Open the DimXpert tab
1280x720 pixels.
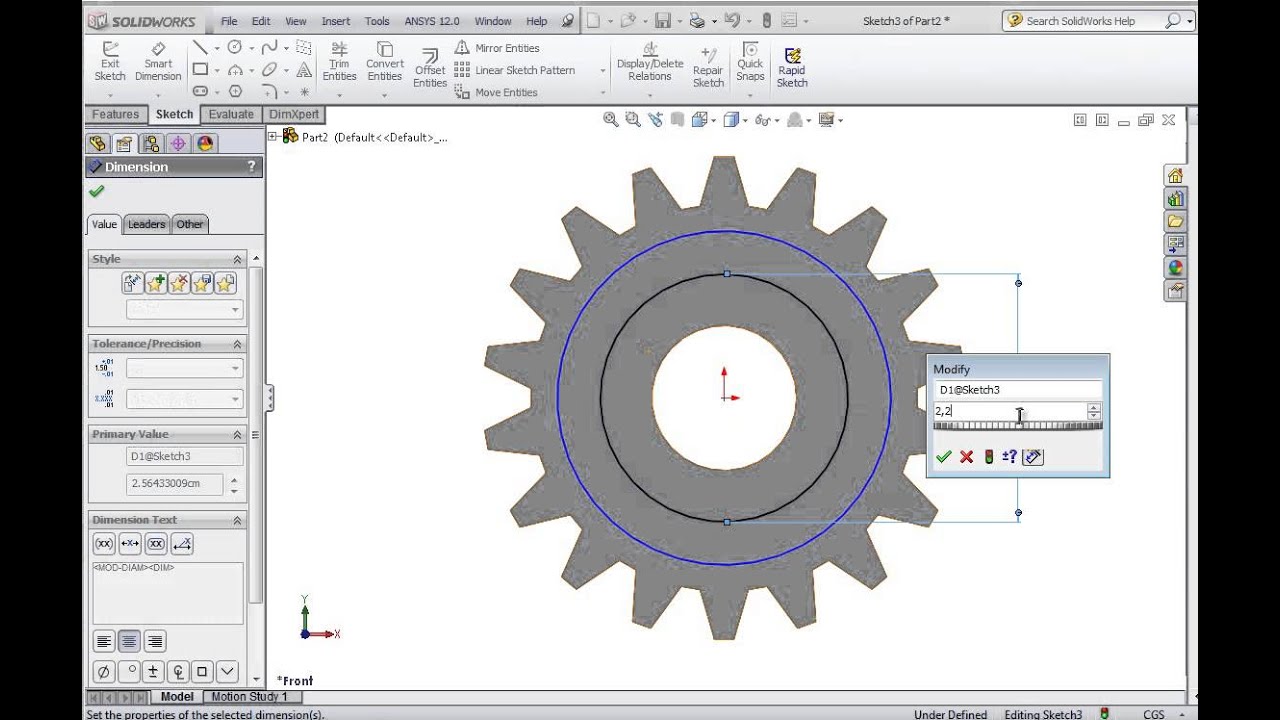point(294,114)
